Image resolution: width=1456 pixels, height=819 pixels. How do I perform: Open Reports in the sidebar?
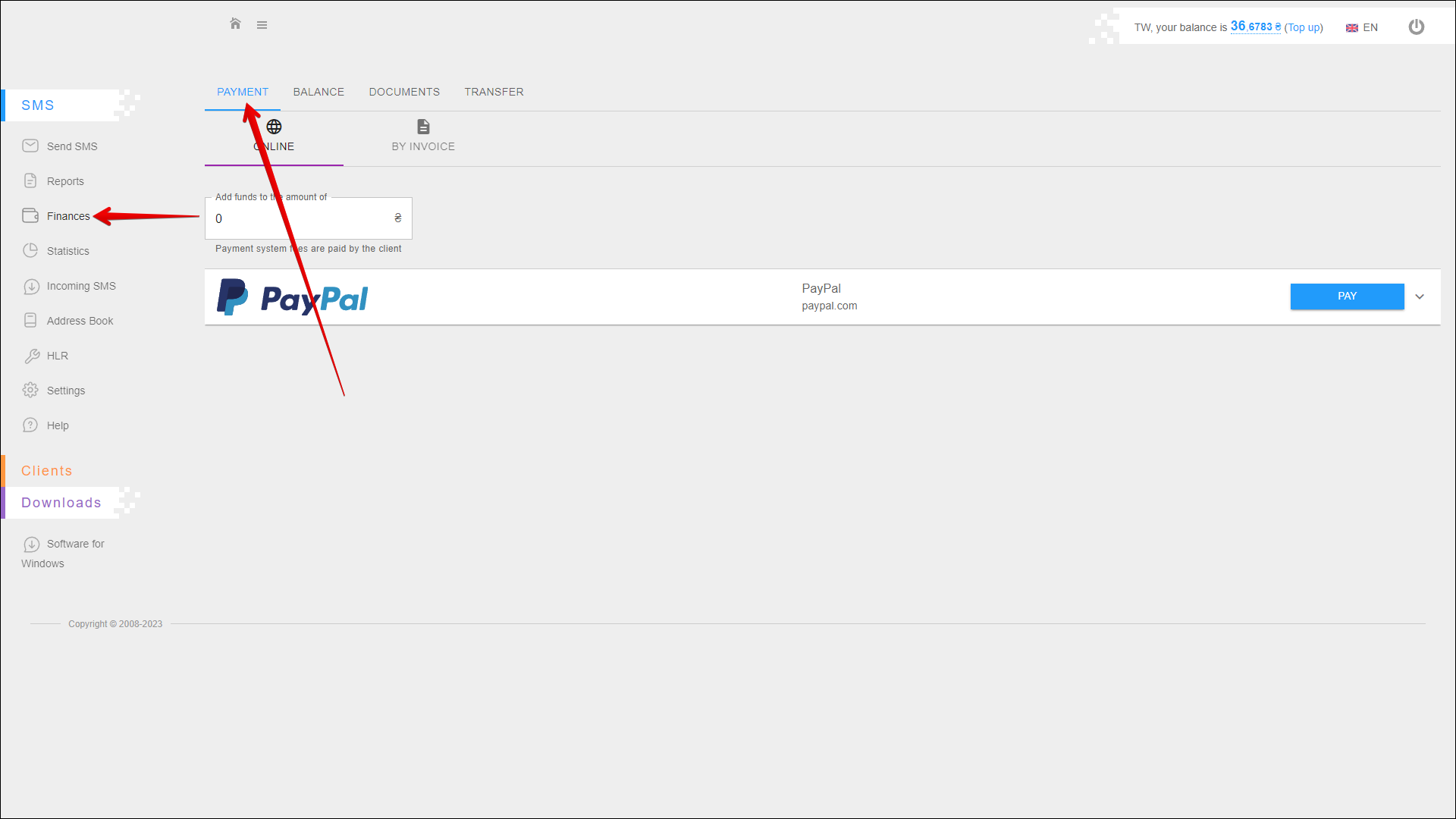pyautogui.click(x=65, y=181)
